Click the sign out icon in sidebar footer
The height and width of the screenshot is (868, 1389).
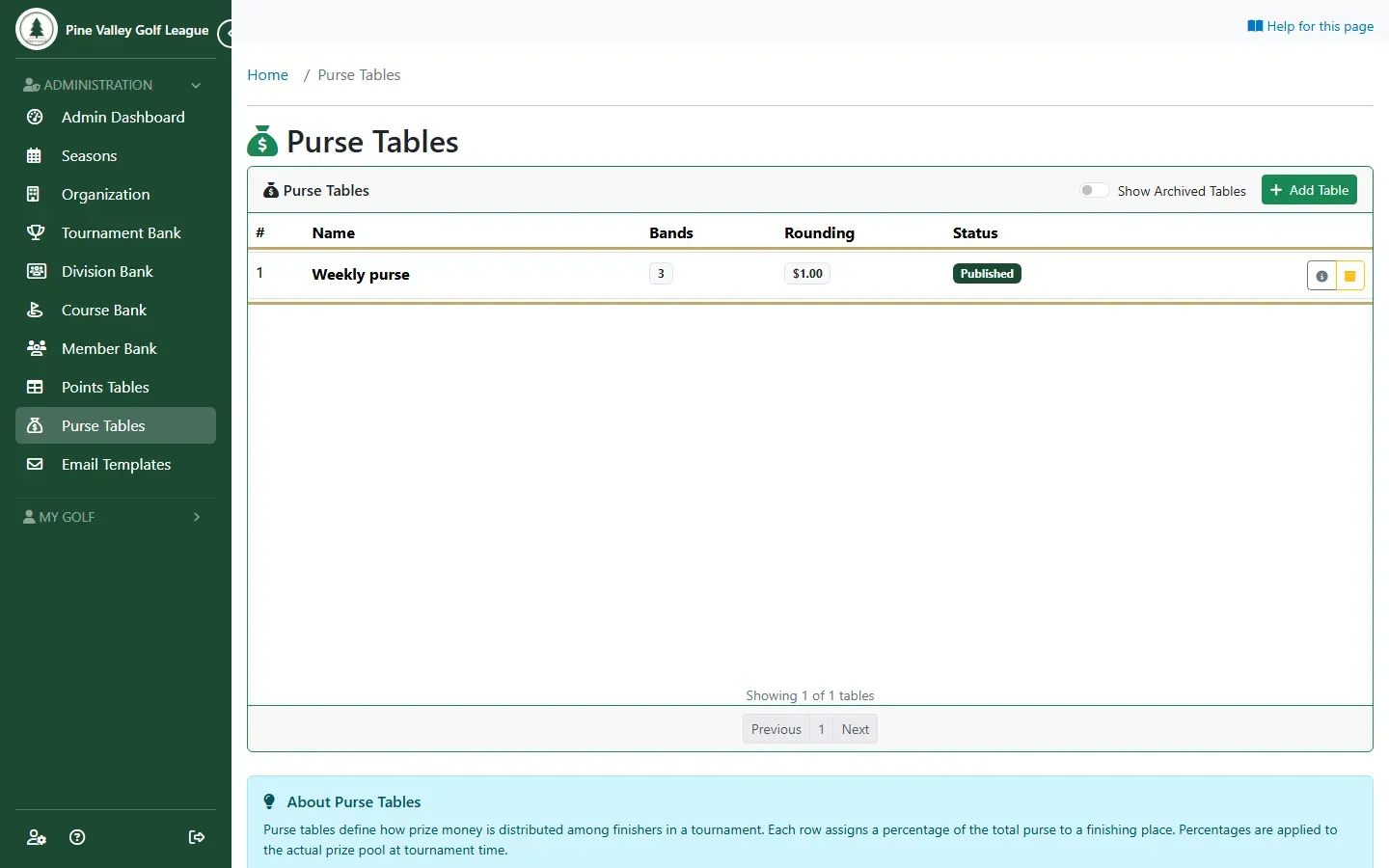[x=197, y=837]
